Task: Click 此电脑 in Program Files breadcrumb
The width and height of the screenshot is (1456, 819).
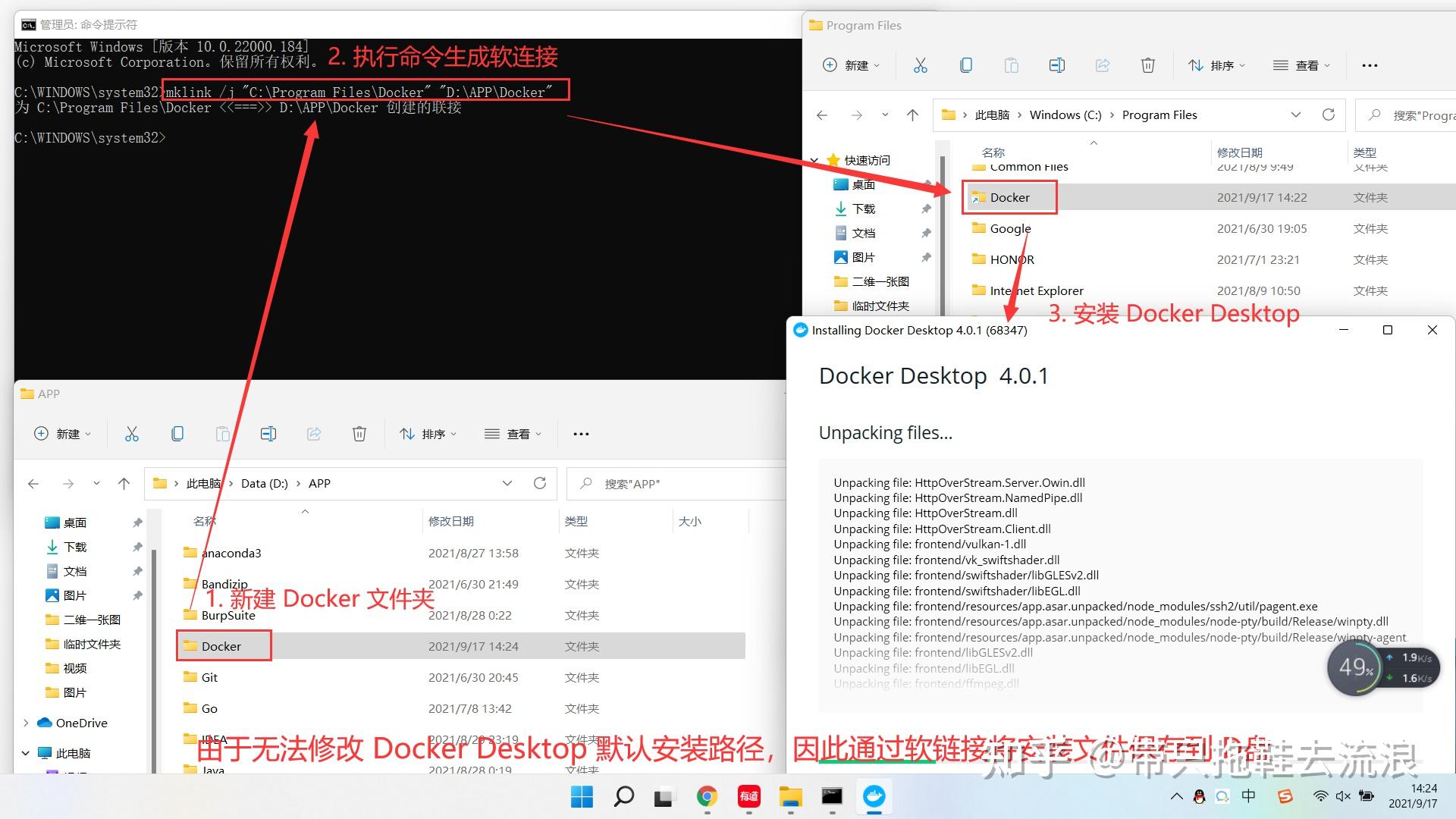Action: (x=992, y=115)
